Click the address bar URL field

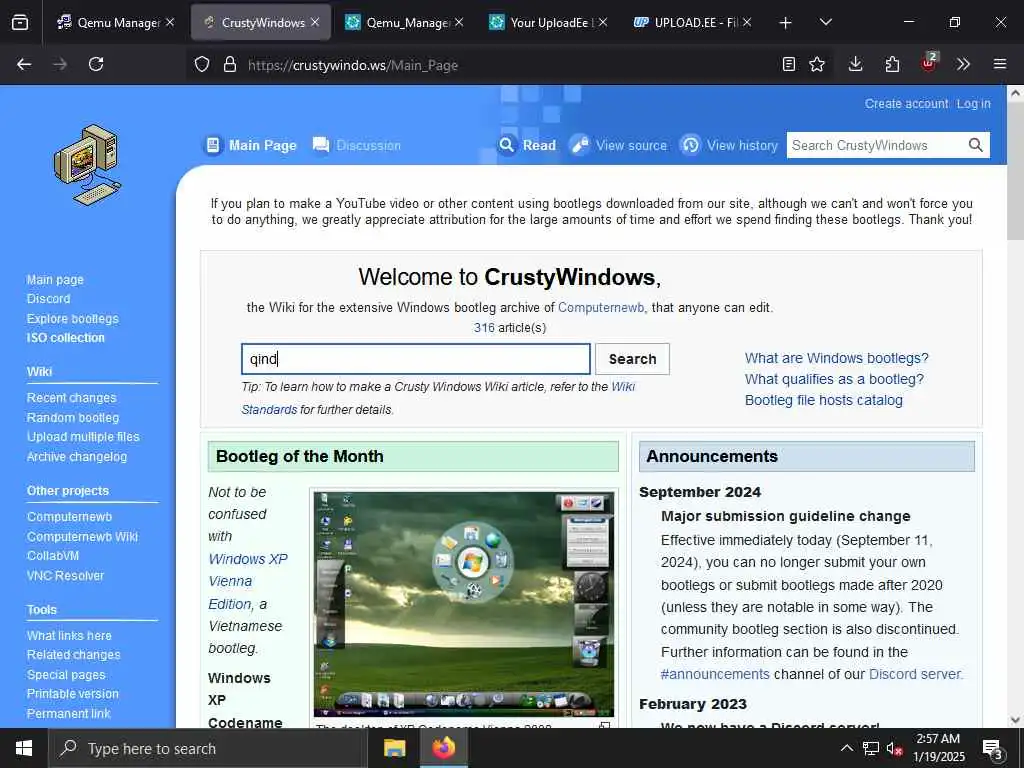(509, 65)
